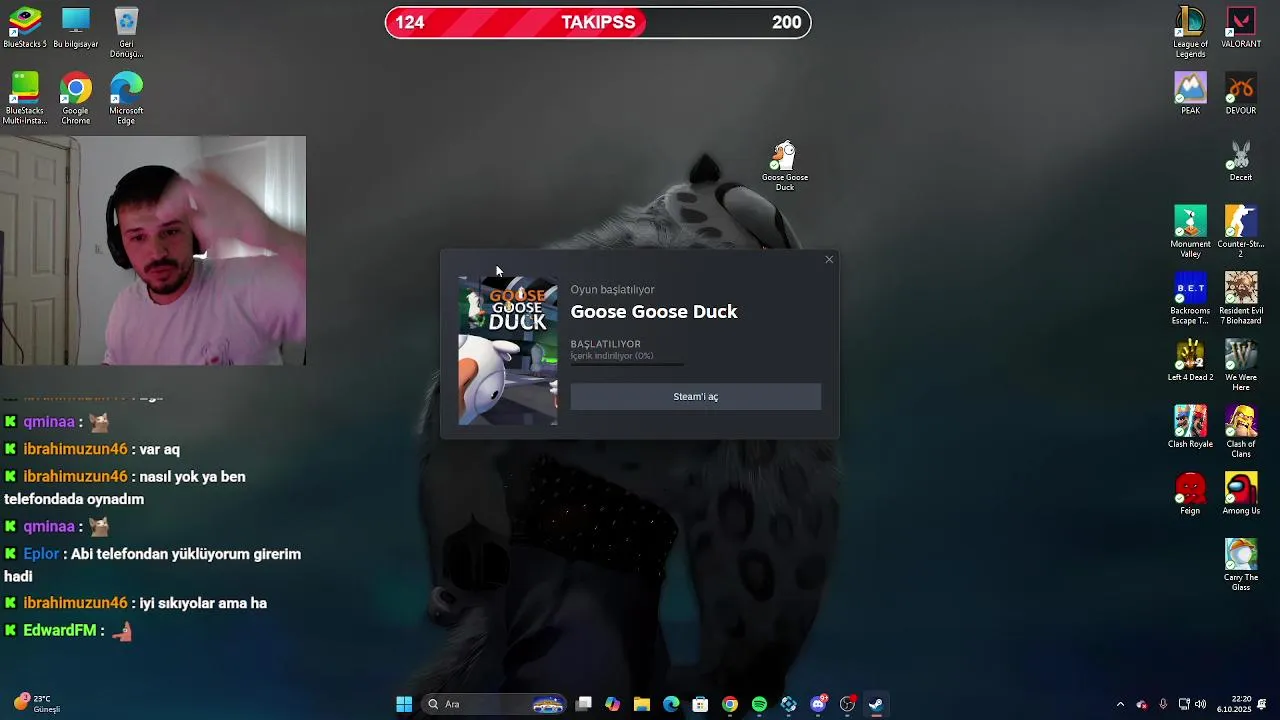1280x720 pixels.
Task: Open the Among Us shortcut
Action: [1241, 494]
